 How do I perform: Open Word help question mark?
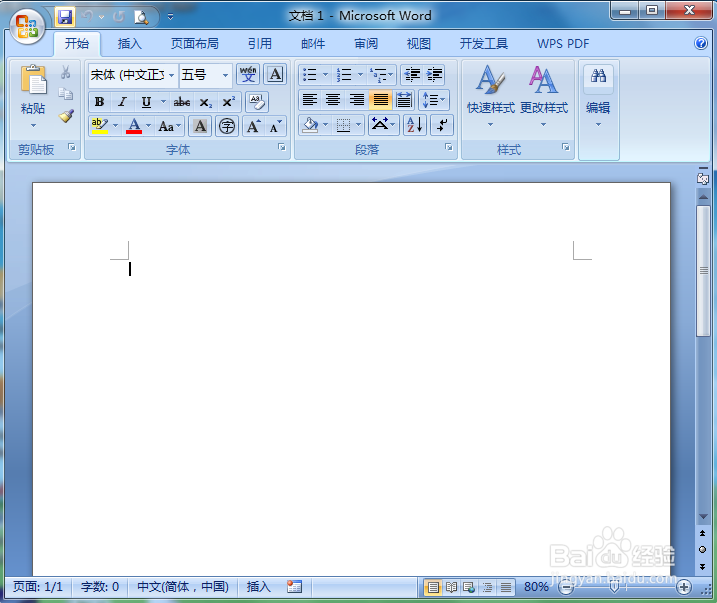[701, 43]
